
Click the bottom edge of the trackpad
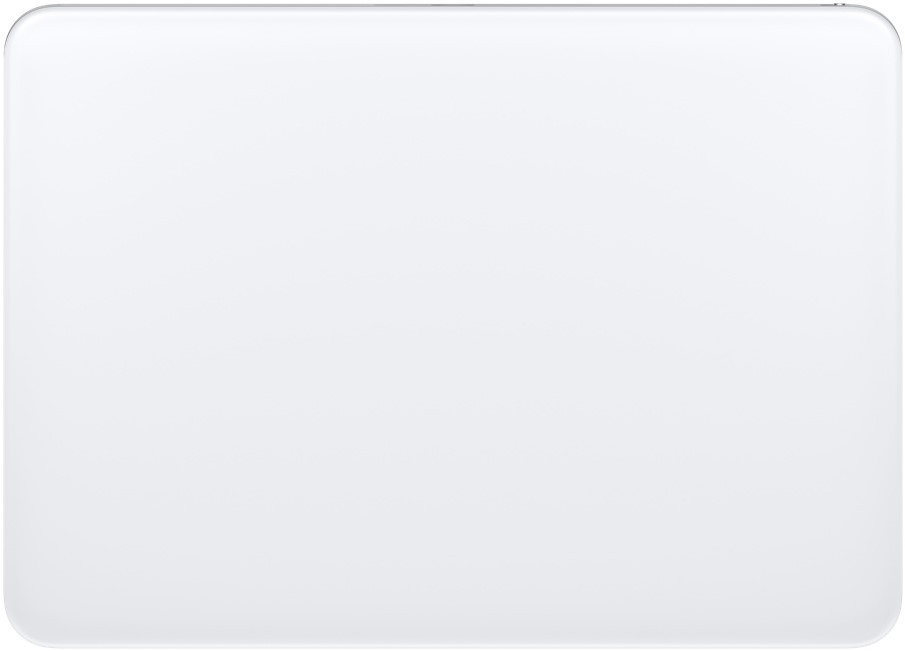pyautogui.click(x=452, y=645)
